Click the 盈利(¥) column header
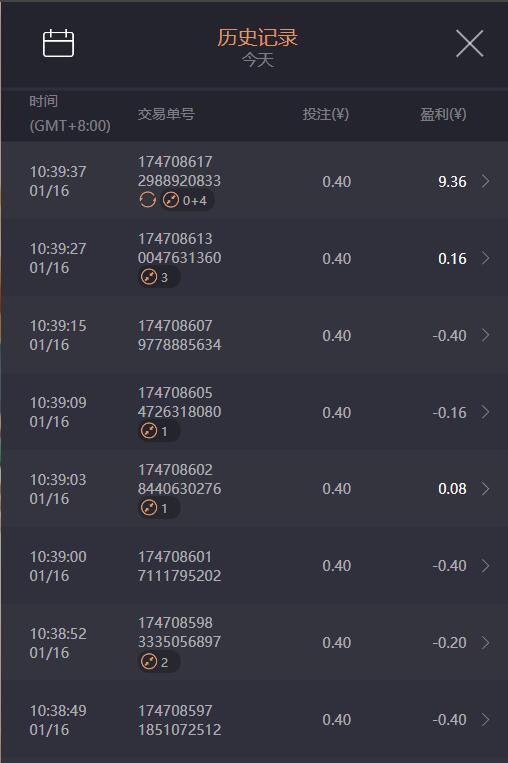This screenshot has height=763, width=508. tap(443, 114)
